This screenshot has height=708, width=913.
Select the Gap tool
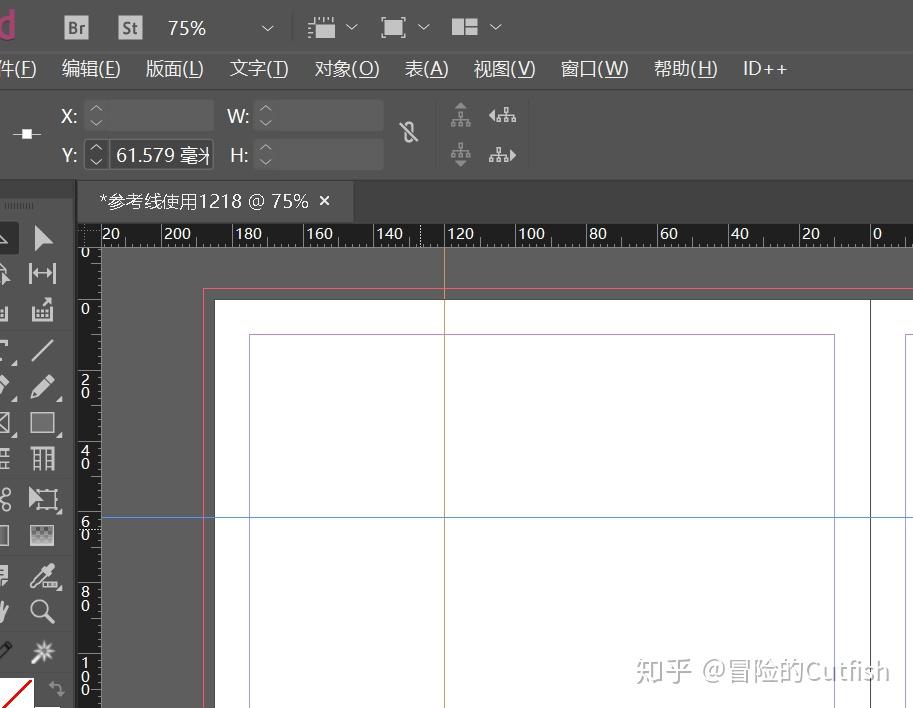[x=44, y=273]
